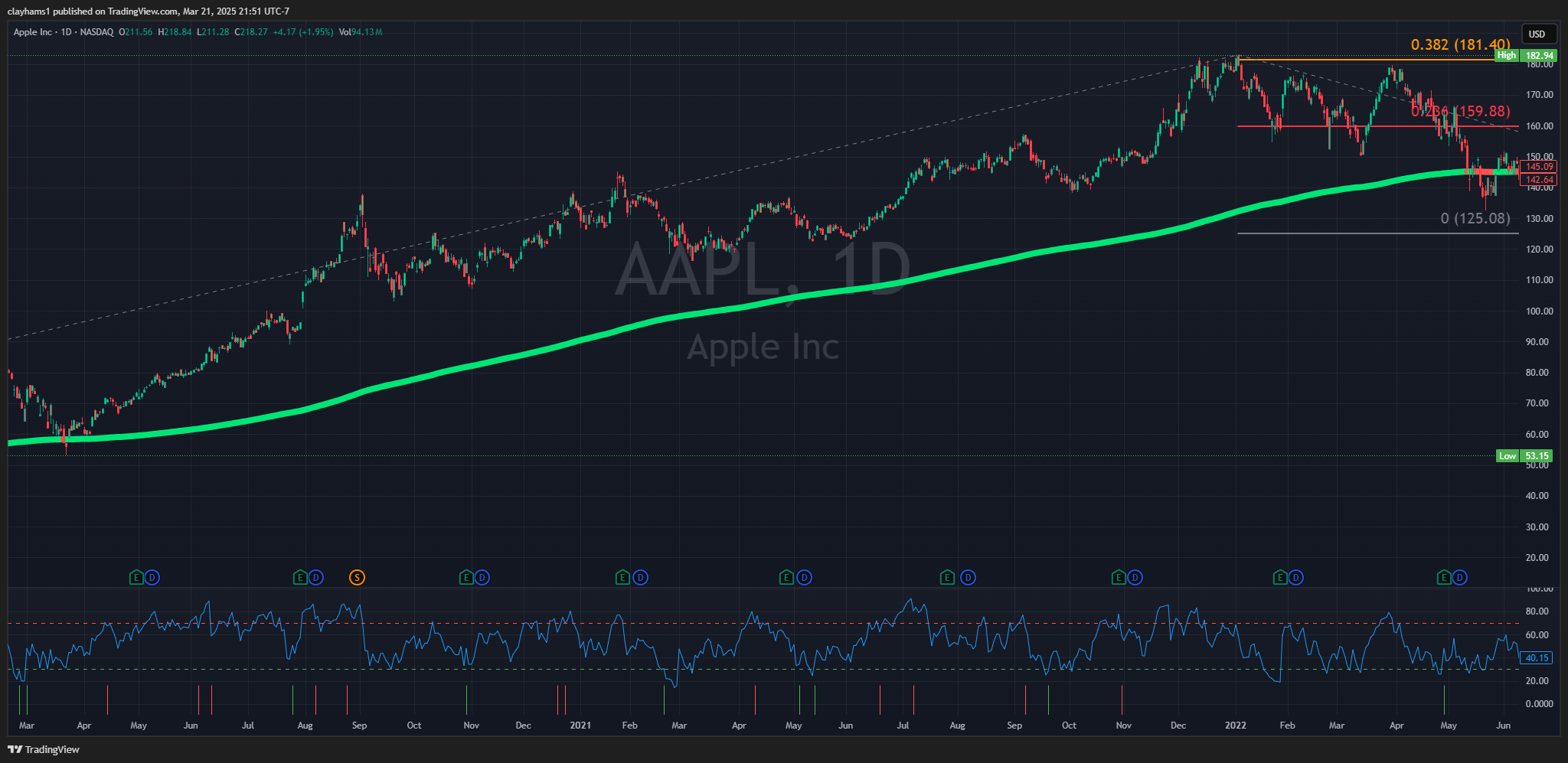The width and height of the screenshot is (1568, 763).
Task: Click the 60.00 RSI scale label
Action: click(1537, 635)
